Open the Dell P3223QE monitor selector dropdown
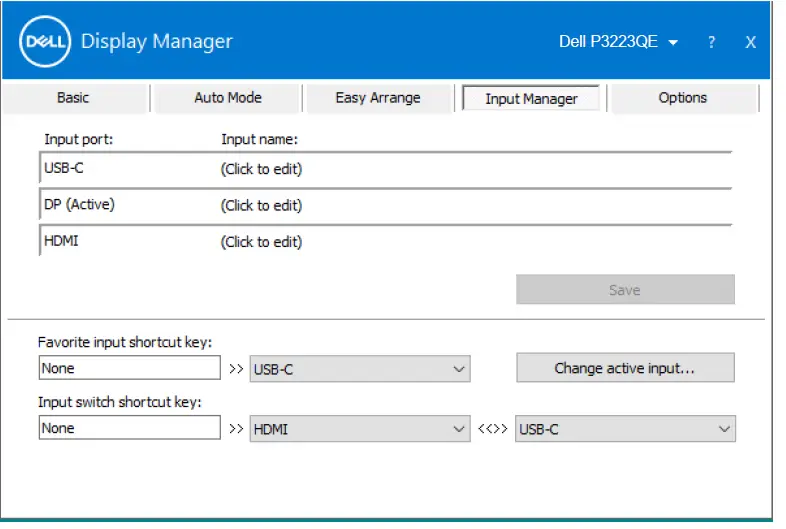786x529 pixels. [619, 42]
